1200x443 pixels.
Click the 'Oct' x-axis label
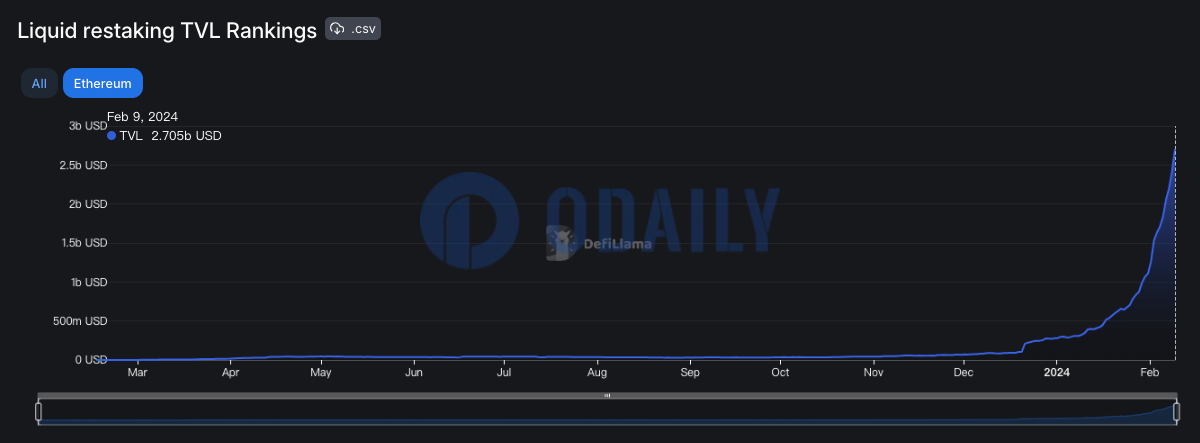click(x=780, y=373)
